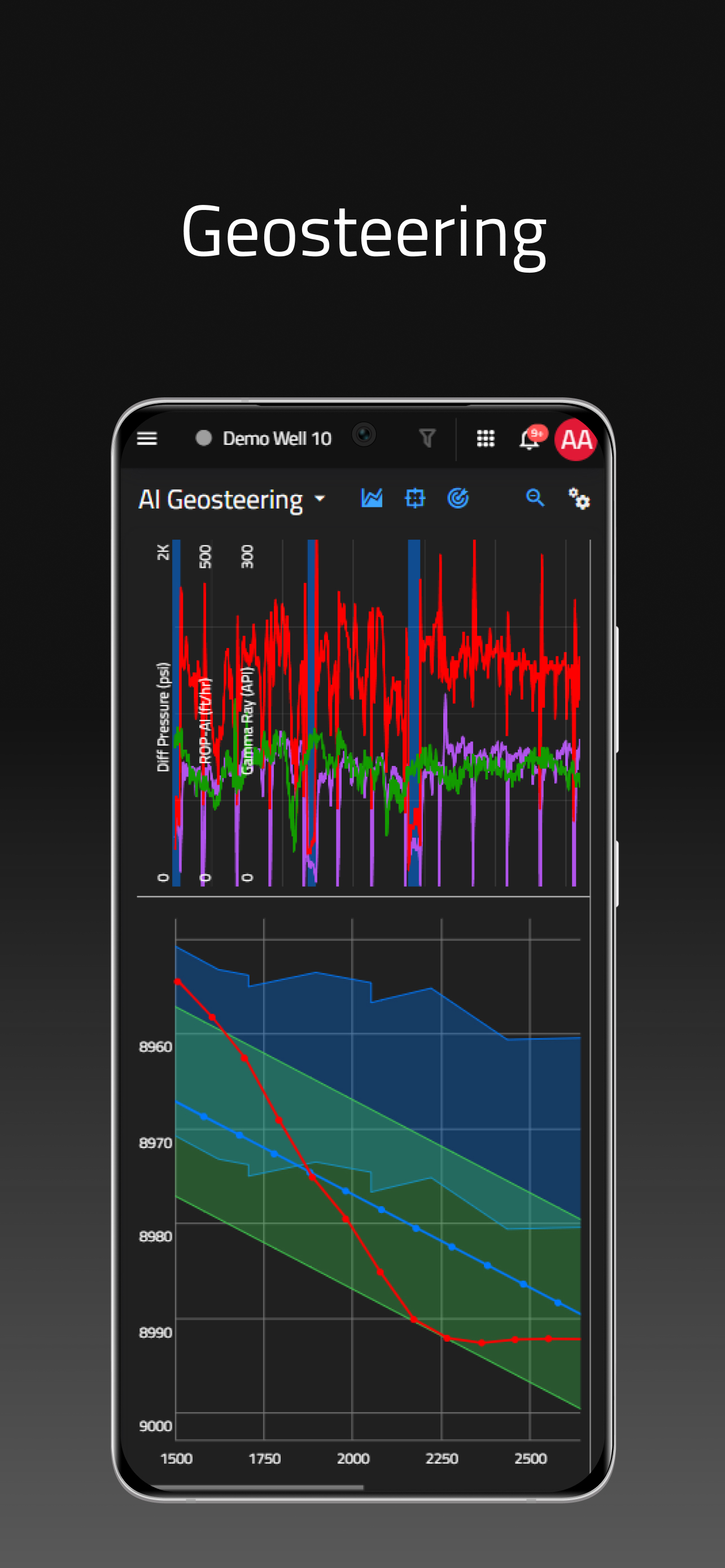
Task: Click the horizontal scroll indicator bar
Action: [x=256, y=1487]
